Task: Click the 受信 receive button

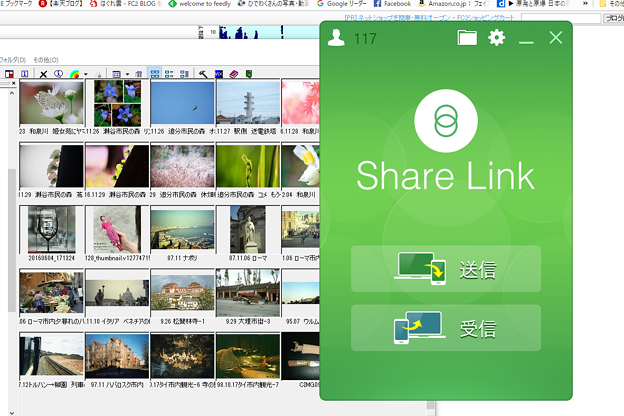Action: 446,328
